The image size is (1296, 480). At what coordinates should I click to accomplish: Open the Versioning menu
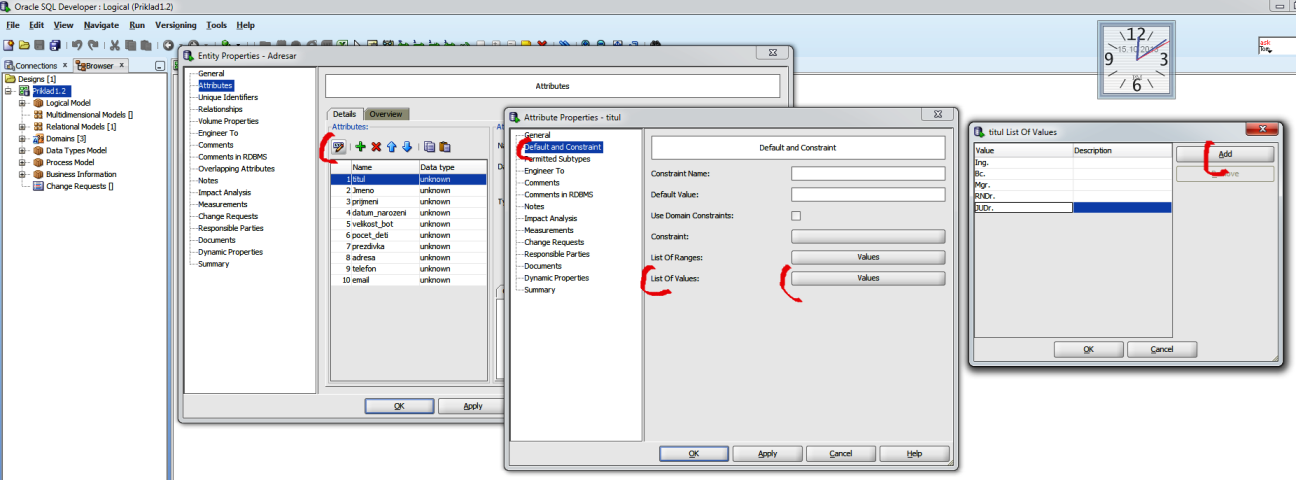coord(175,24)
